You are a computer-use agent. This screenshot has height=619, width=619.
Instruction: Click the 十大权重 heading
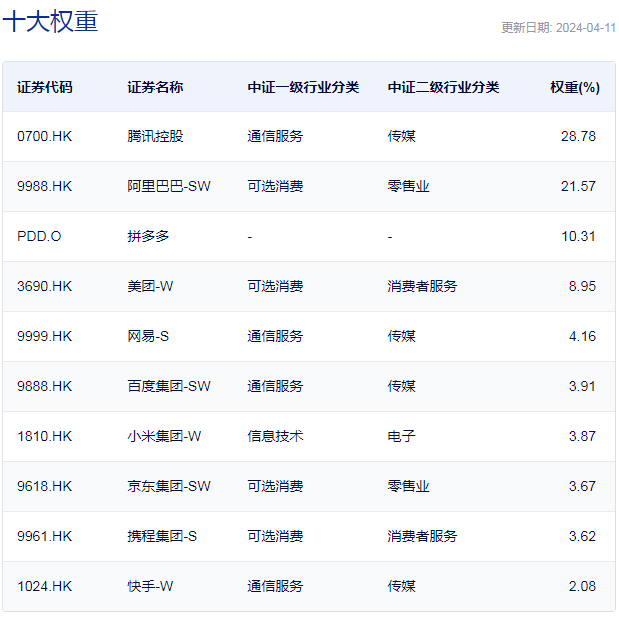pyautogui.click(x=50, y=21)
